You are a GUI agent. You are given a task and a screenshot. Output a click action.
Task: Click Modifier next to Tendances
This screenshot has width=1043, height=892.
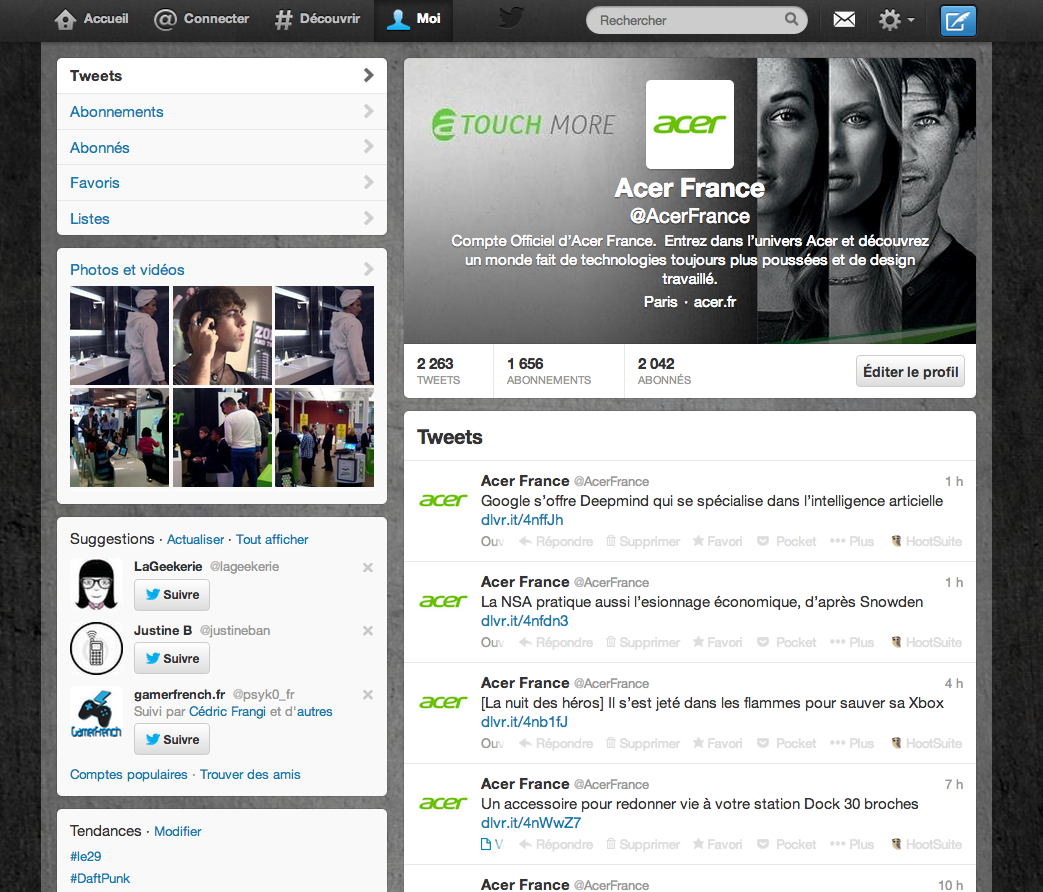(178, 831)
